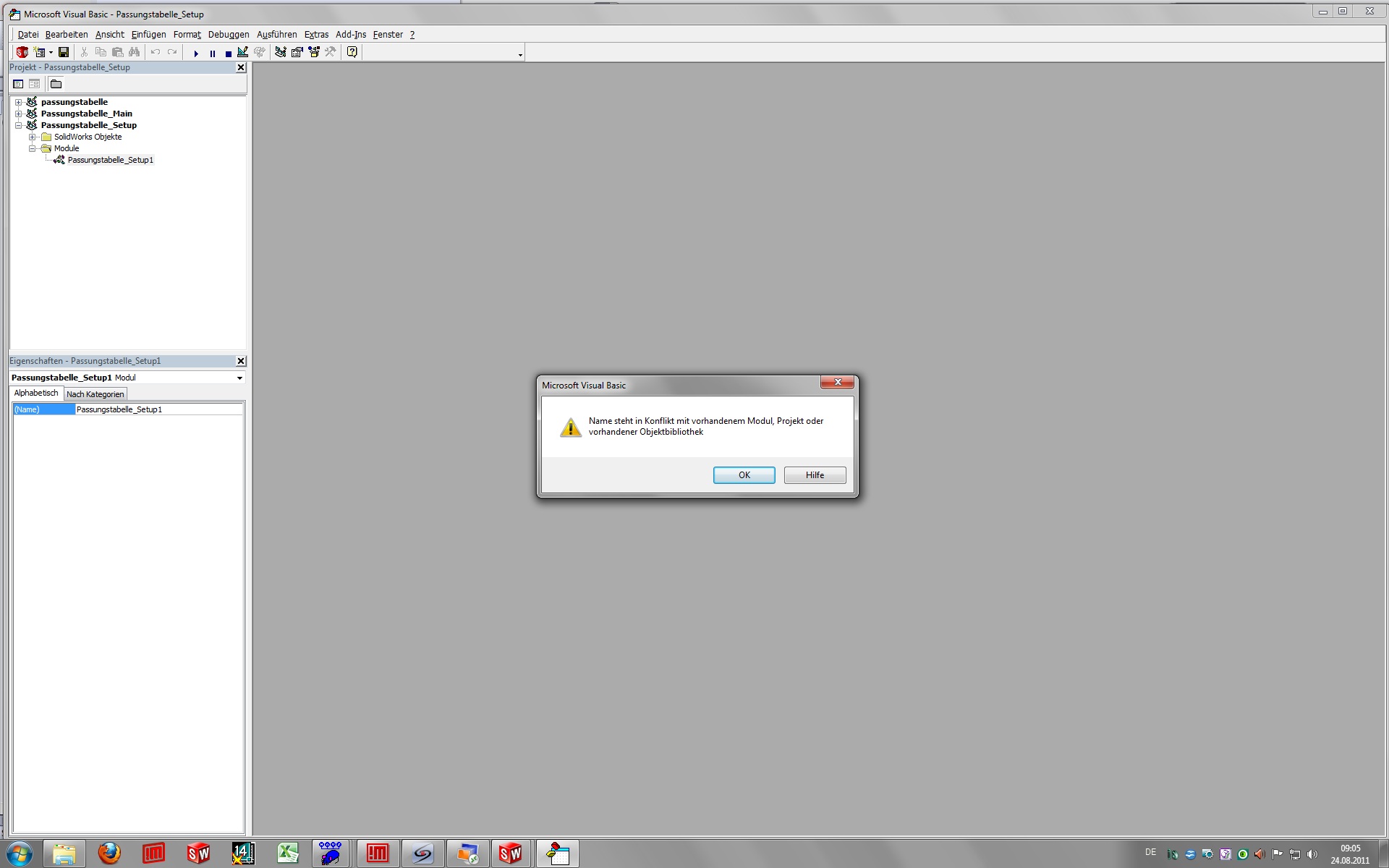
Task: Close the Eigenschaften panel
Action: pyautogui.click(x=241, y=361)
